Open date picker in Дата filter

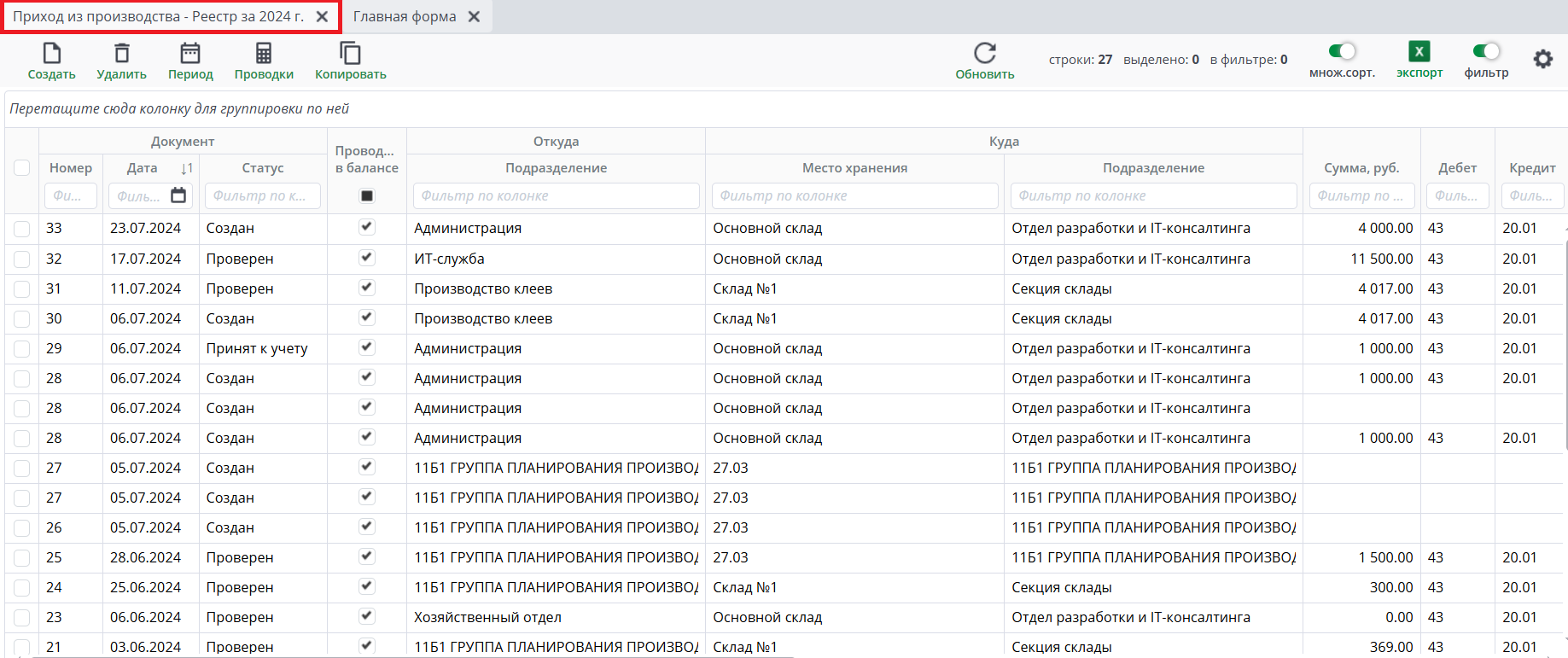178,195
